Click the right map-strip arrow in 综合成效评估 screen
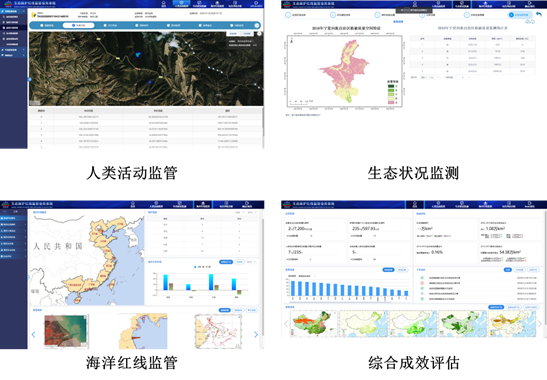The height and width of the screenshot is (380, 547). click(540, 324)
